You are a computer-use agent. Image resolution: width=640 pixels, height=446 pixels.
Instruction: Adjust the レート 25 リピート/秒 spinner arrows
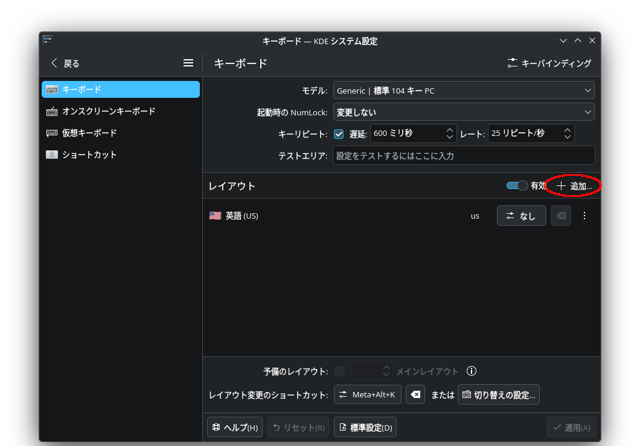tap(567, 133)
